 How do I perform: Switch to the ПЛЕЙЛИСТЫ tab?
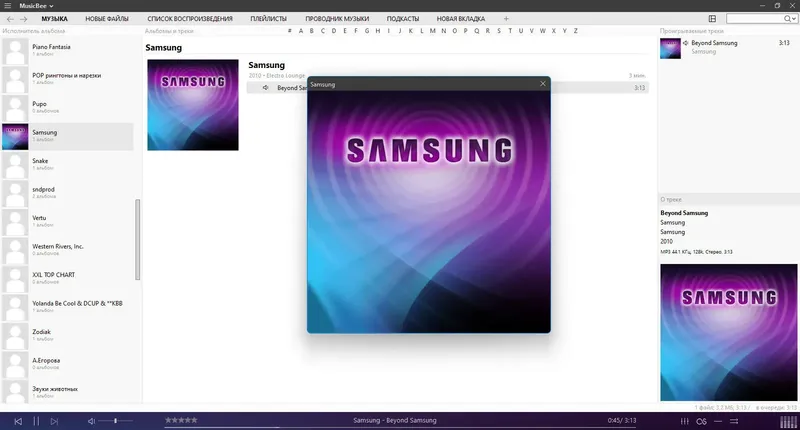pos(268,19)
